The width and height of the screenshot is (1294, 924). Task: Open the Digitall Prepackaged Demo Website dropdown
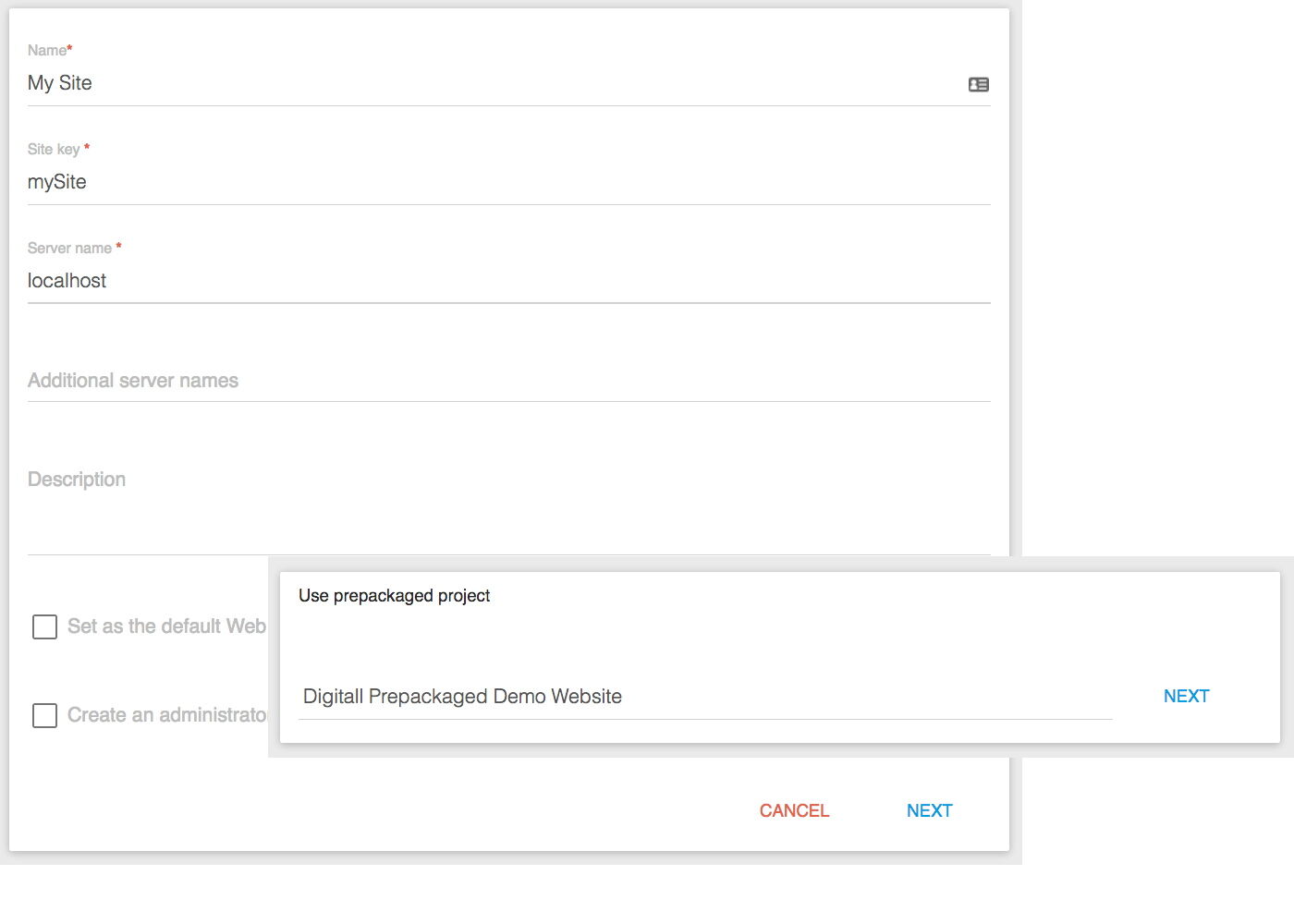point(704,697)
